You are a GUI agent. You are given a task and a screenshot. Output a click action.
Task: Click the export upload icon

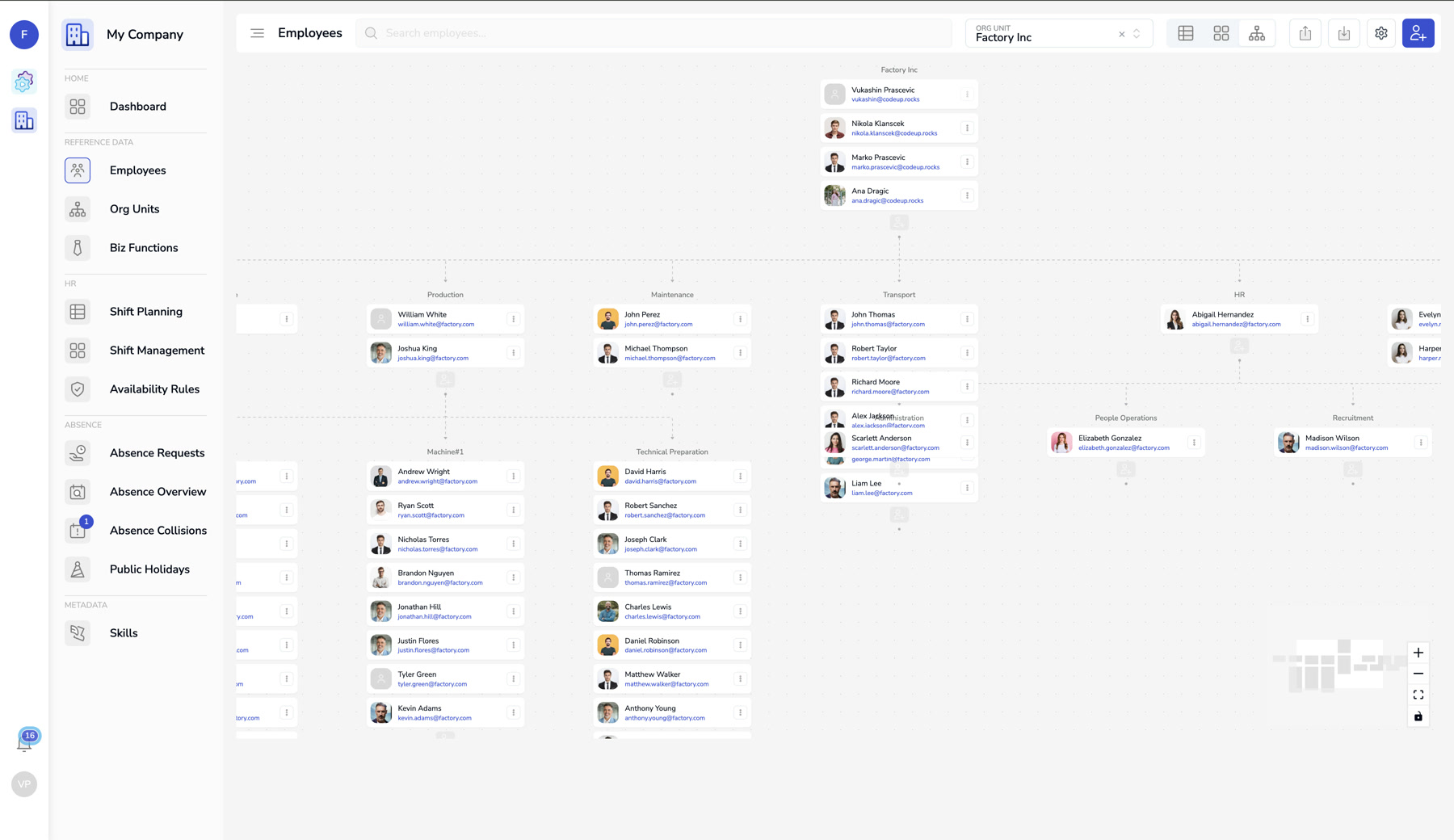pyautogui.click(x=1305, y=33)
